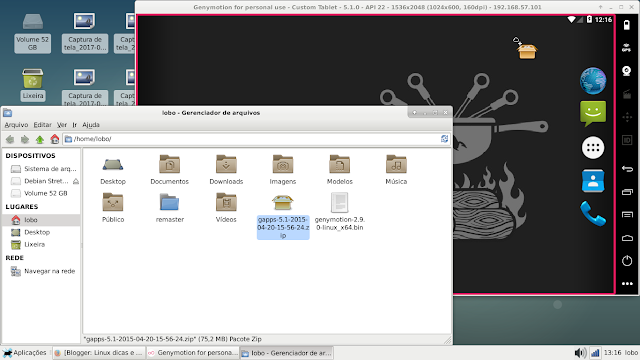Viewport: 640px width, 360px height.
Task: Tap Genymotion home button
Action: [627, 238]
